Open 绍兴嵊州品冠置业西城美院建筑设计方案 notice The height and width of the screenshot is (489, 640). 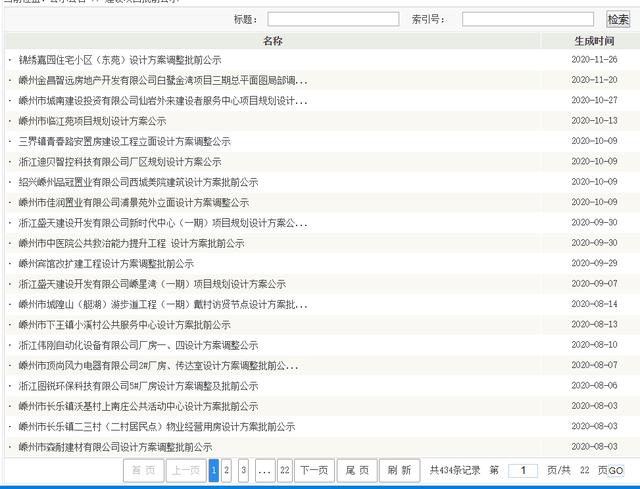[138, 182]
